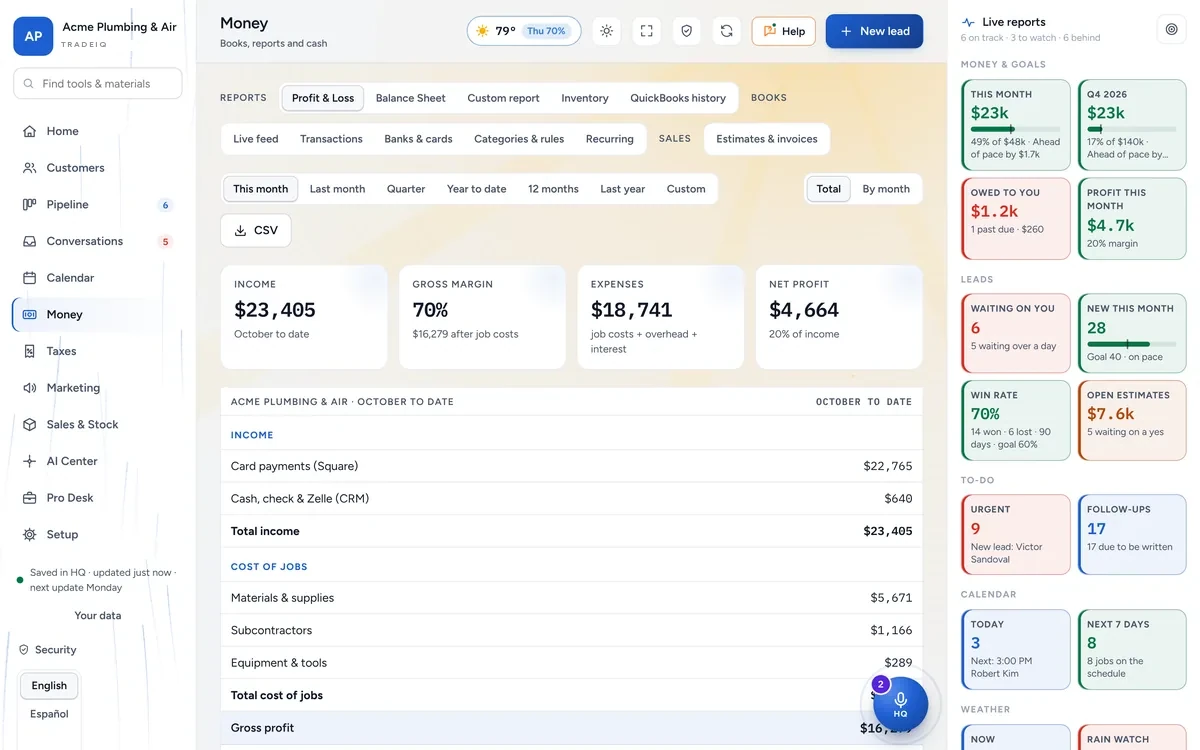The image size is (1200, 750).
Task: Open the Follow-ups 17 card
Action: point(1132,534)
